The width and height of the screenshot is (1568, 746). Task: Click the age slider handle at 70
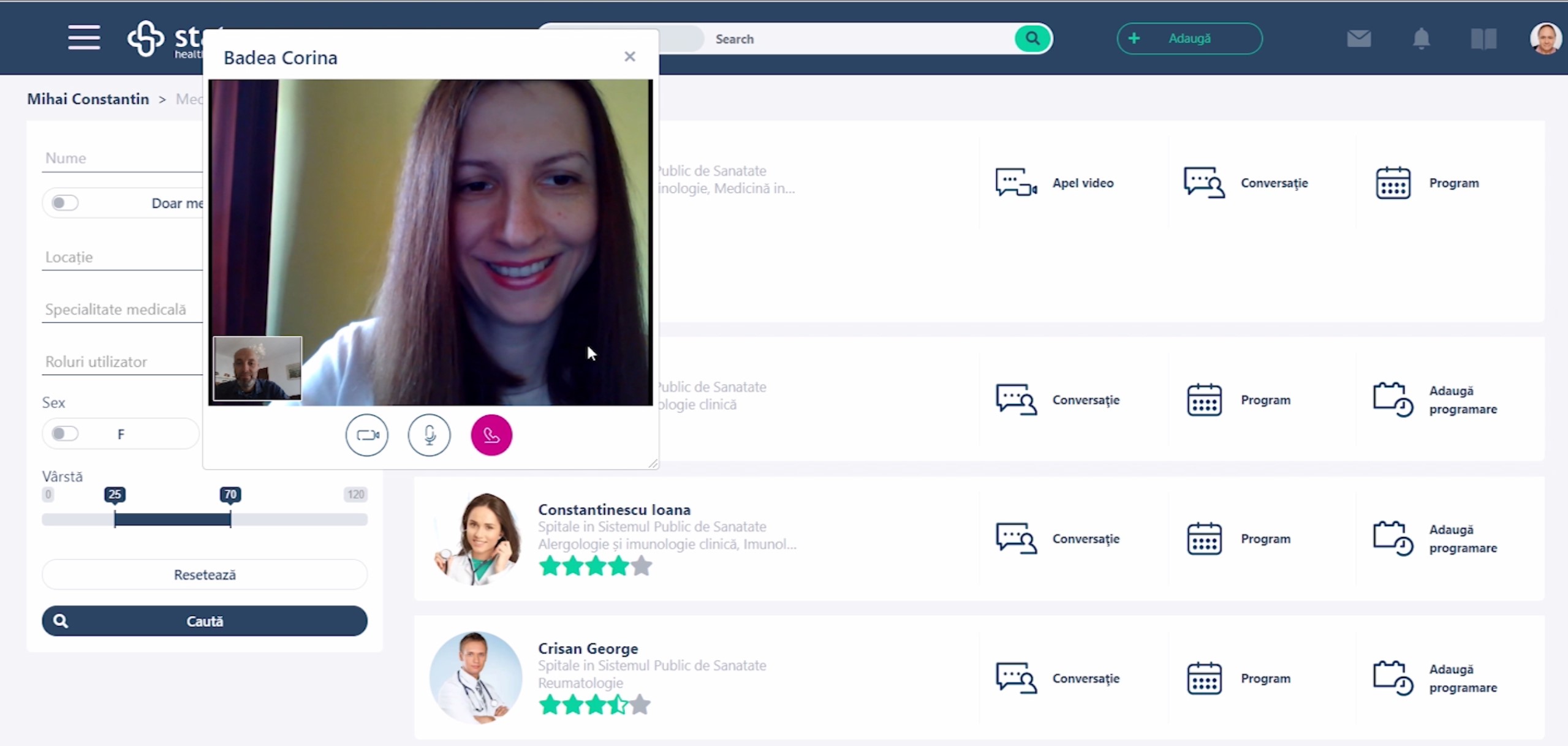pos(230,519)
